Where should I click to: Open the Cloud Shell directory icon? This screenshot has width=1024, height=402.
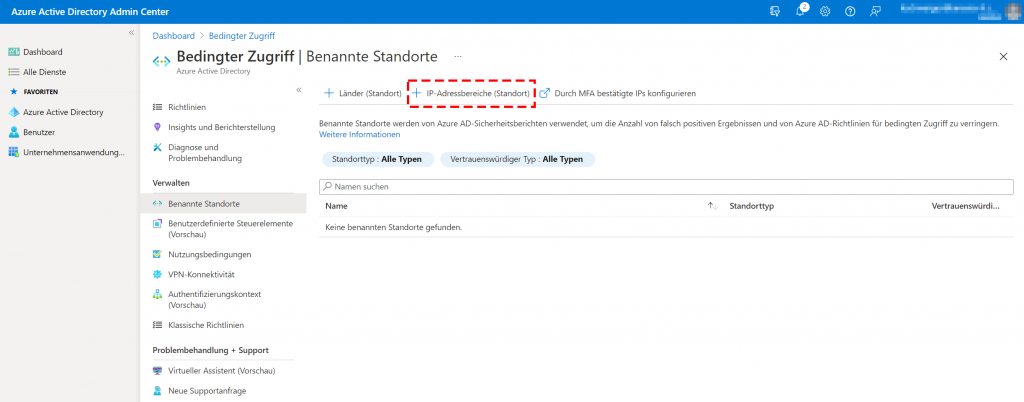(775, 11)
